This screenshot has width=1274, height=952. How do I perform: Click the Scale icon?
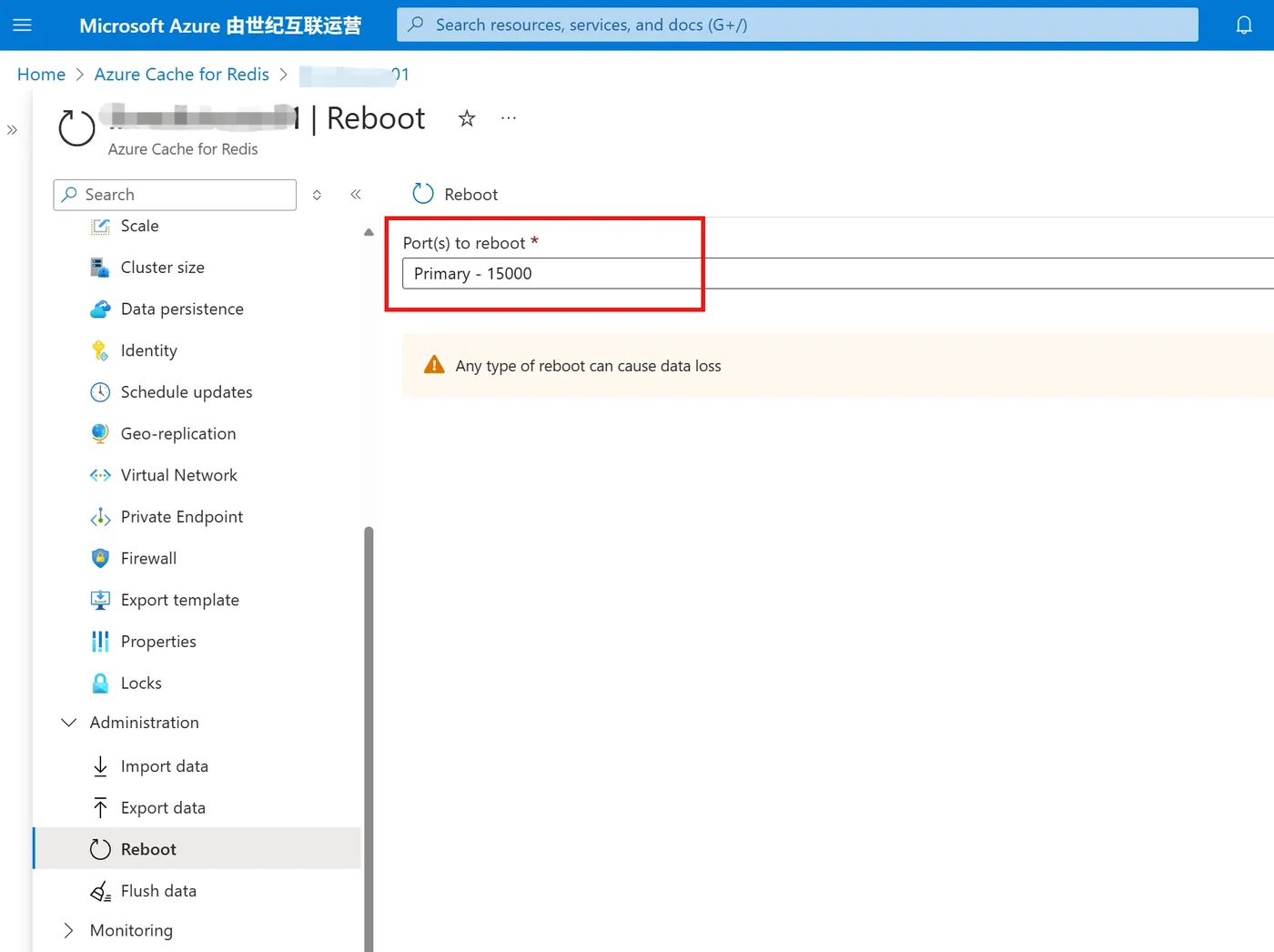(x=100, y=226)
